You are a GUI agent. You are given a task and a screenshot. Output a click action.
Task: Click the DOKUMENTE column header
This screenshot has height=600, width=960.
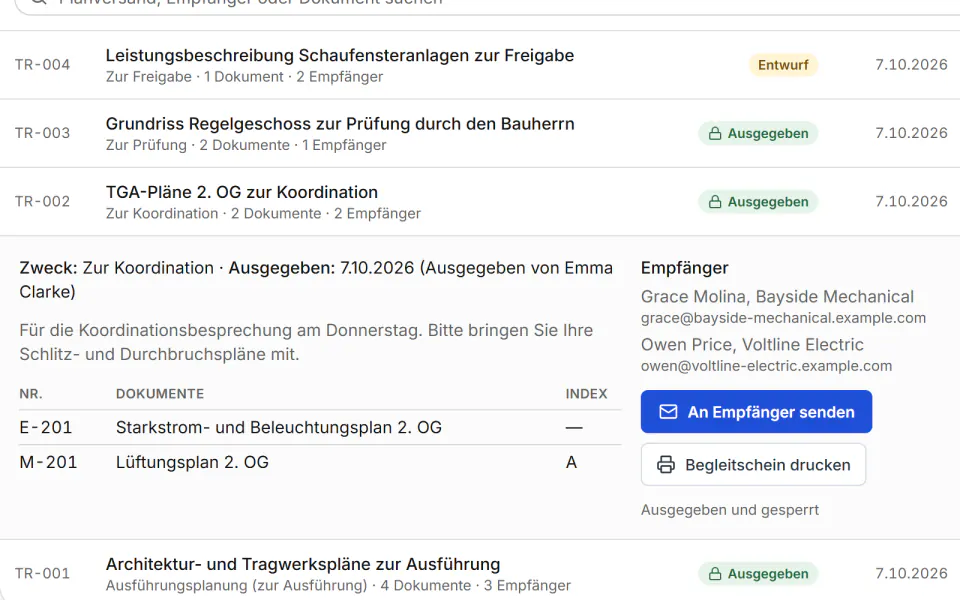[x=160, y=394]
